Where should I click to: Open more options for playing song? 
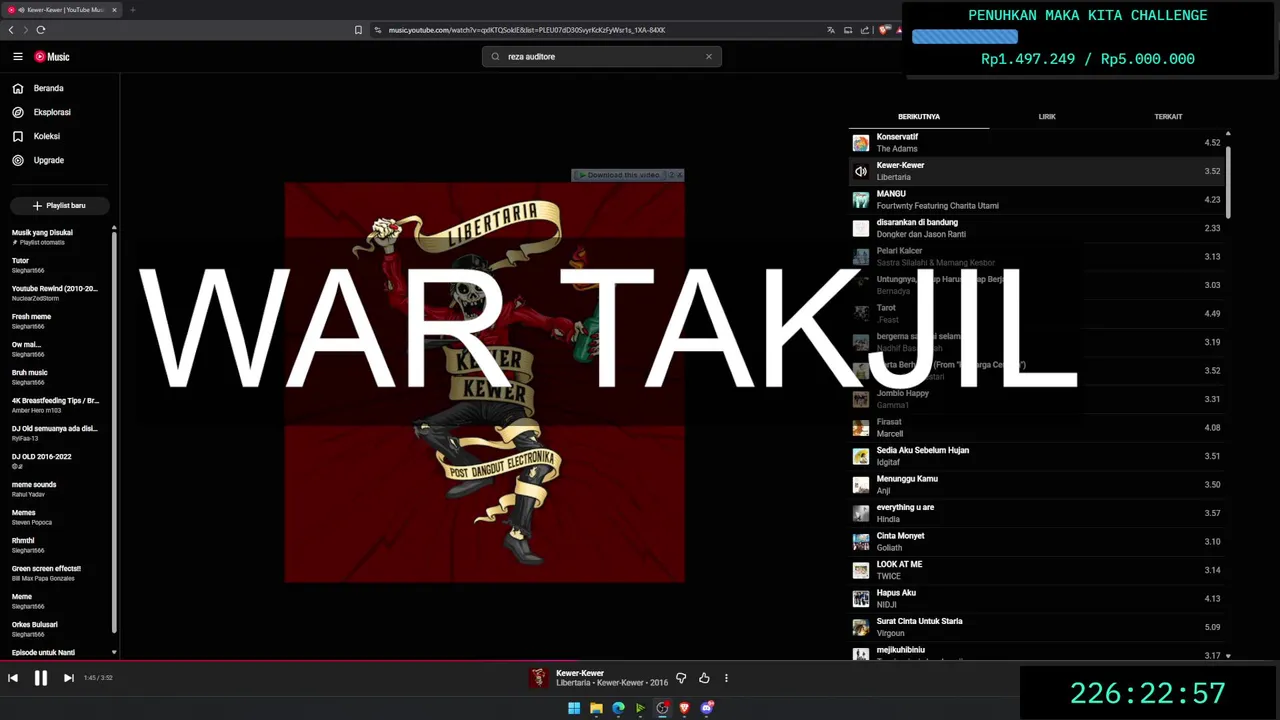(x=726, y=678)
